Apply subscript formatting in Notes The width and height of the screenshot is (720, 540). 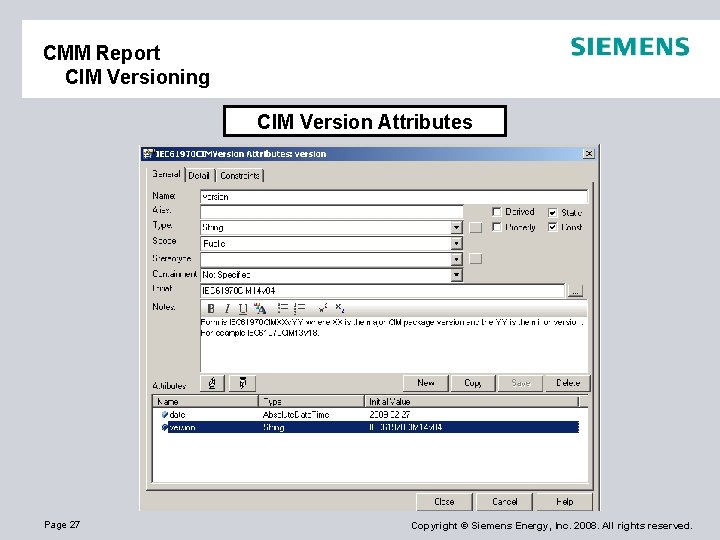point(340,308)
